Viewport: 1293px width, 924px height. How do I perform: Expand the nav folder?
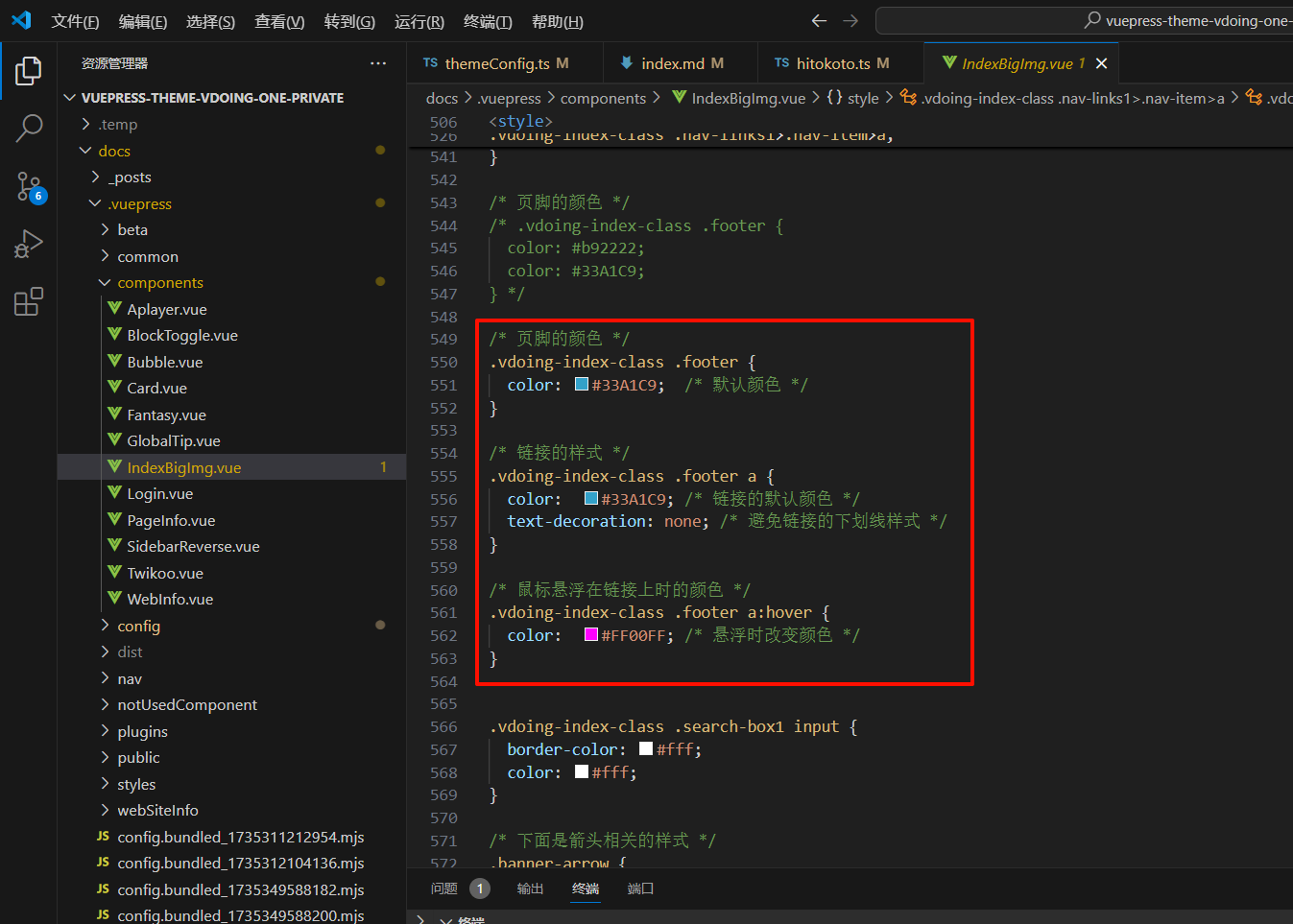(x=231, y=678)
